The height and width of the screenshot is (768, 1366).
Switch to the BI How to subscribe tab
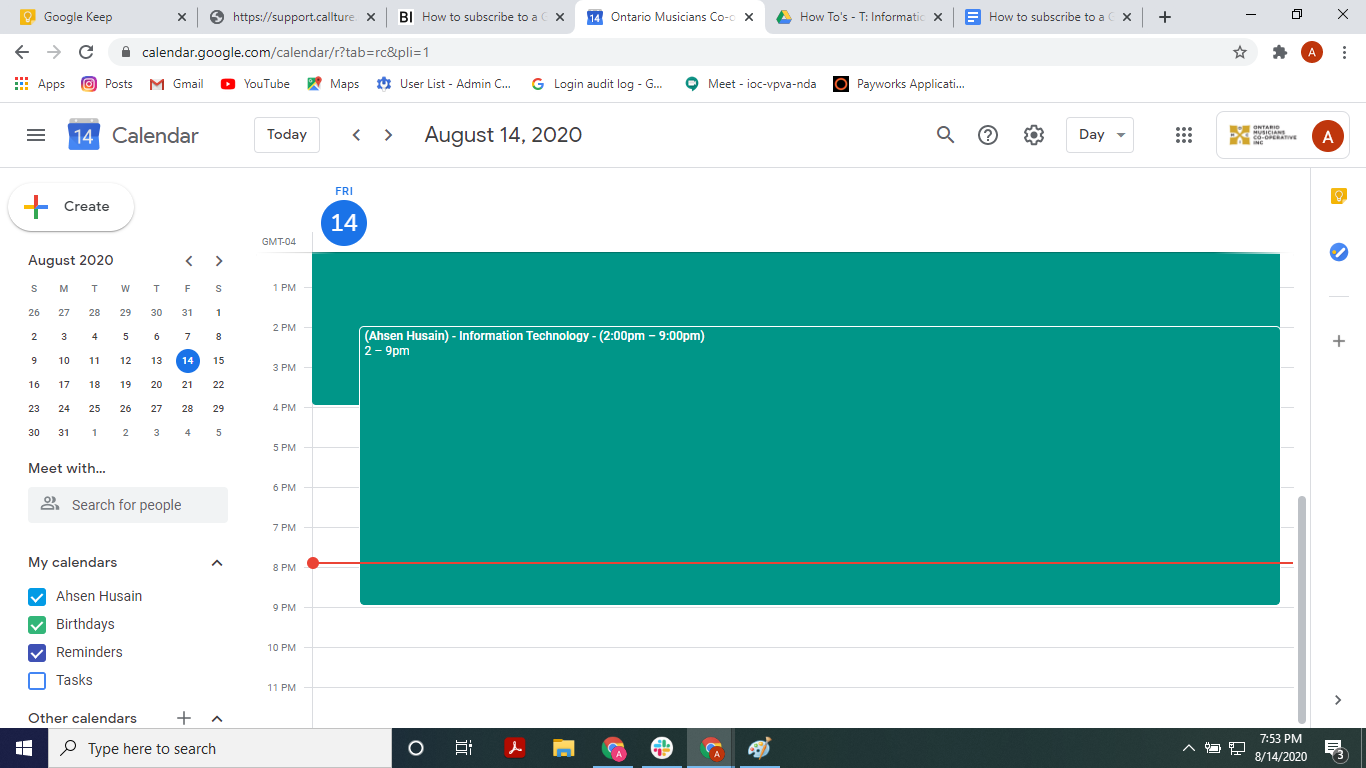click(x=480, y=17)
